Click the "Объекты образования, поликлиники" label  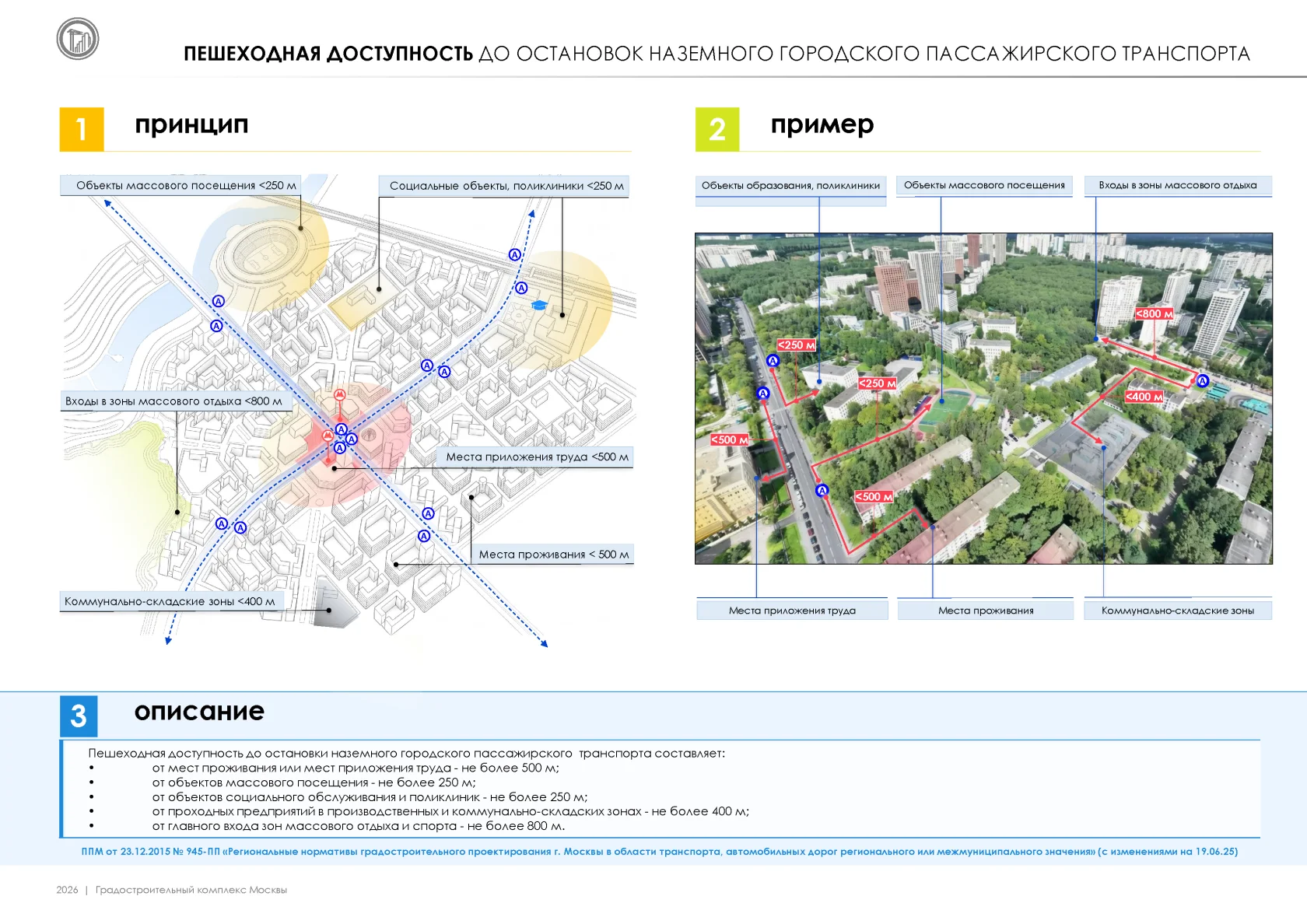coord(790,186)
